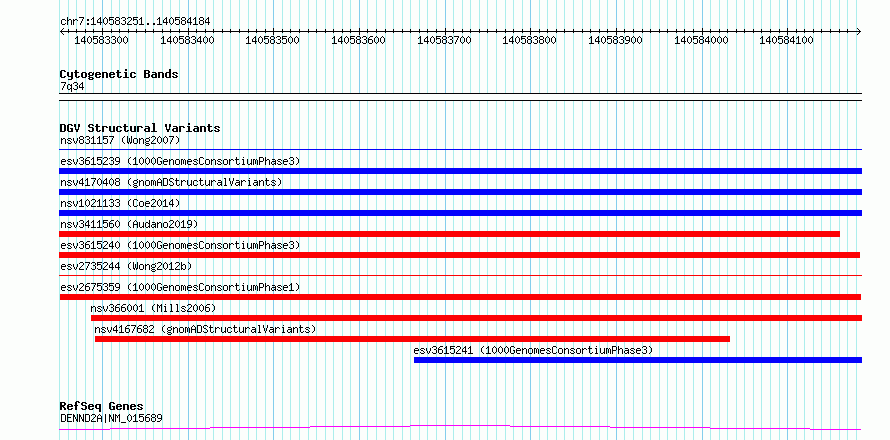Select the nsv4167682 red variant bar

click(x=412, y=339)
